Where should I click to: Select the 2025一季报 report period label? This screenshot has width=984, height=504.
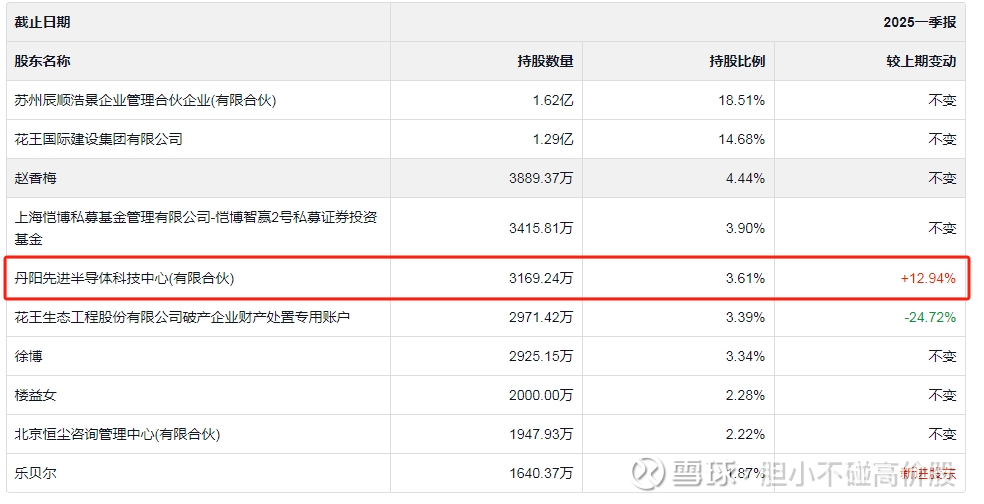919,22
